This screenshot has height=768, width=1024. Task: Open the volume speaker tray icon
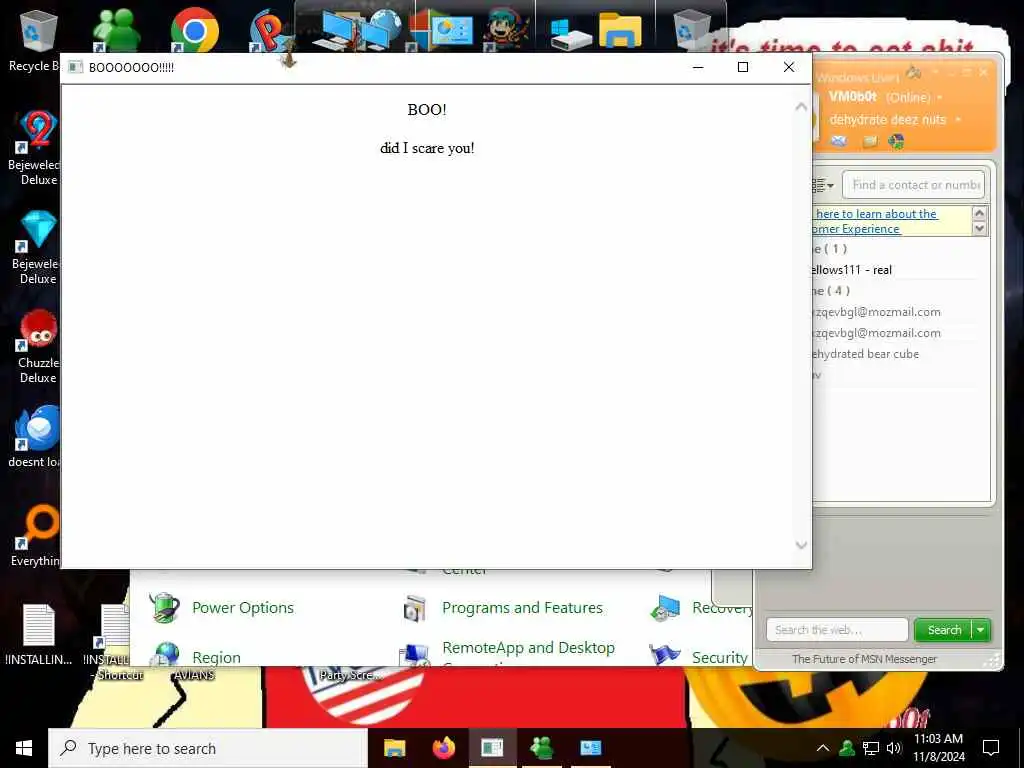tap(894, 748)
